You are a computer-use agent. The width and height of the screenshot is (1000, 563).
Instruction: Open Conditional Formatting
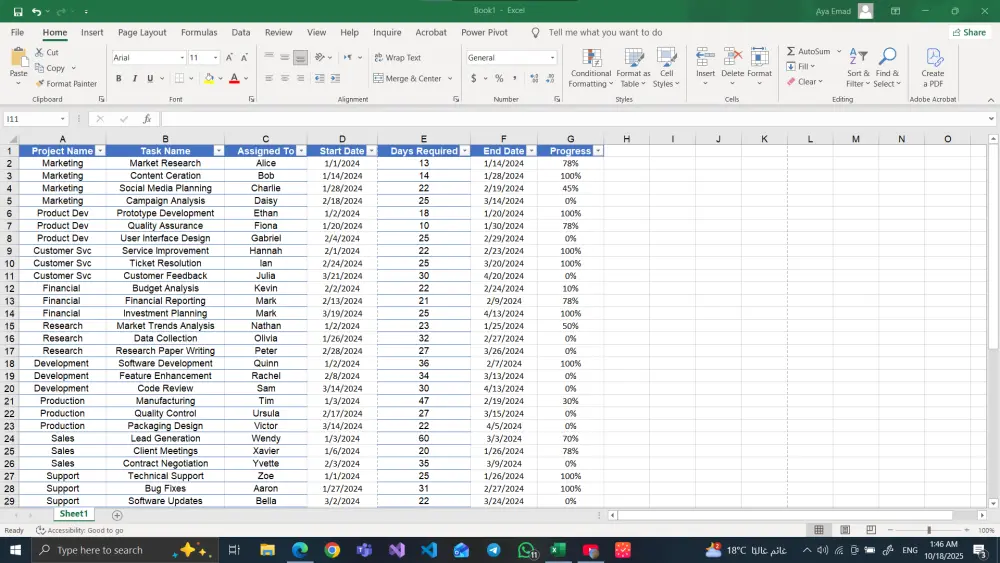(591, 68)
